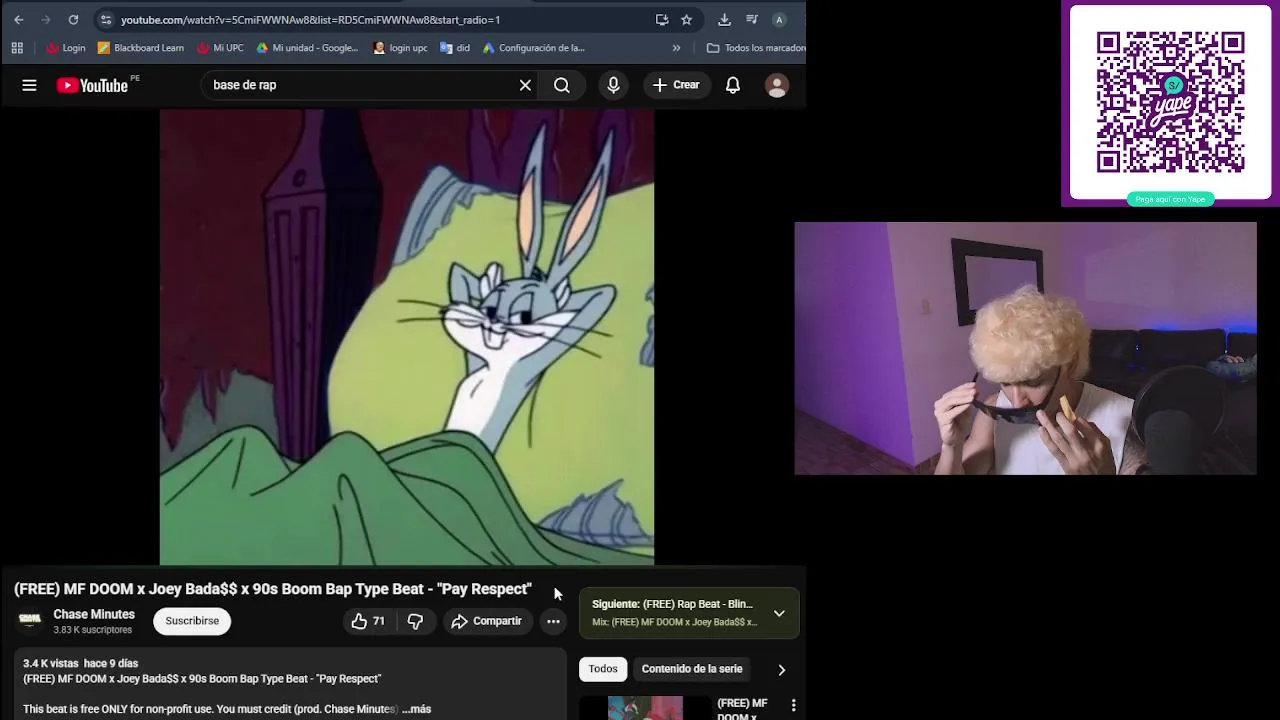
Task: Select the Todos filter chip
Action: point(603,669)
